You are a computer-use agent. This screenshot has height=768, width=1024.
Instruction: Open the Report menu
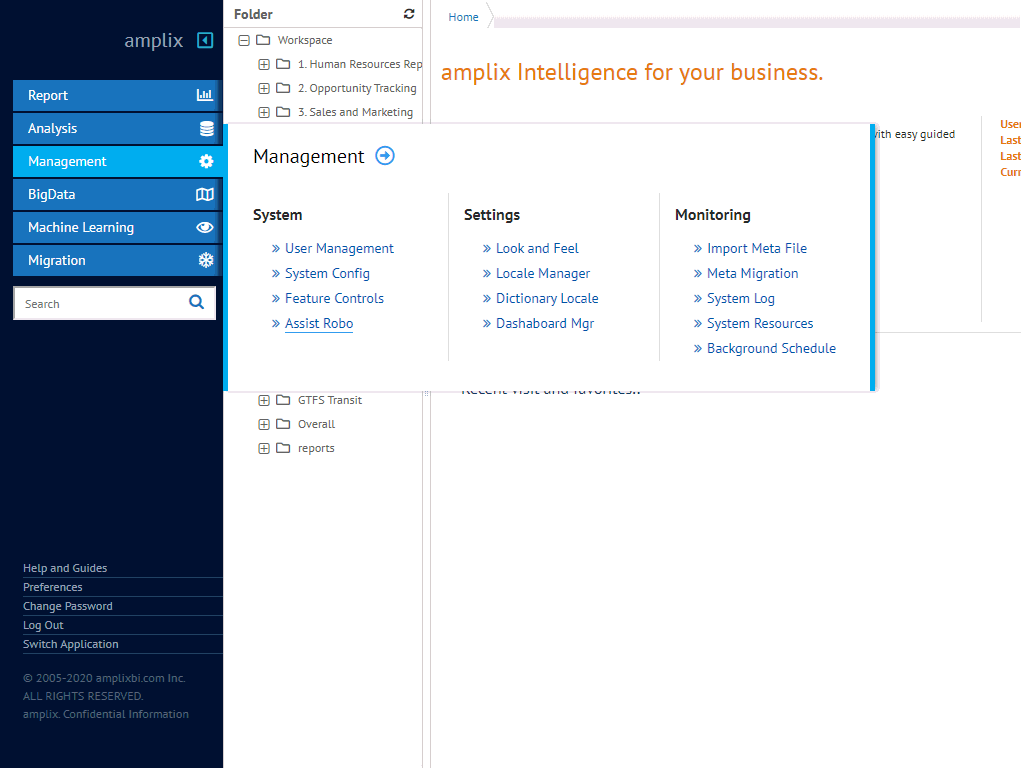[x=118, y=95]
